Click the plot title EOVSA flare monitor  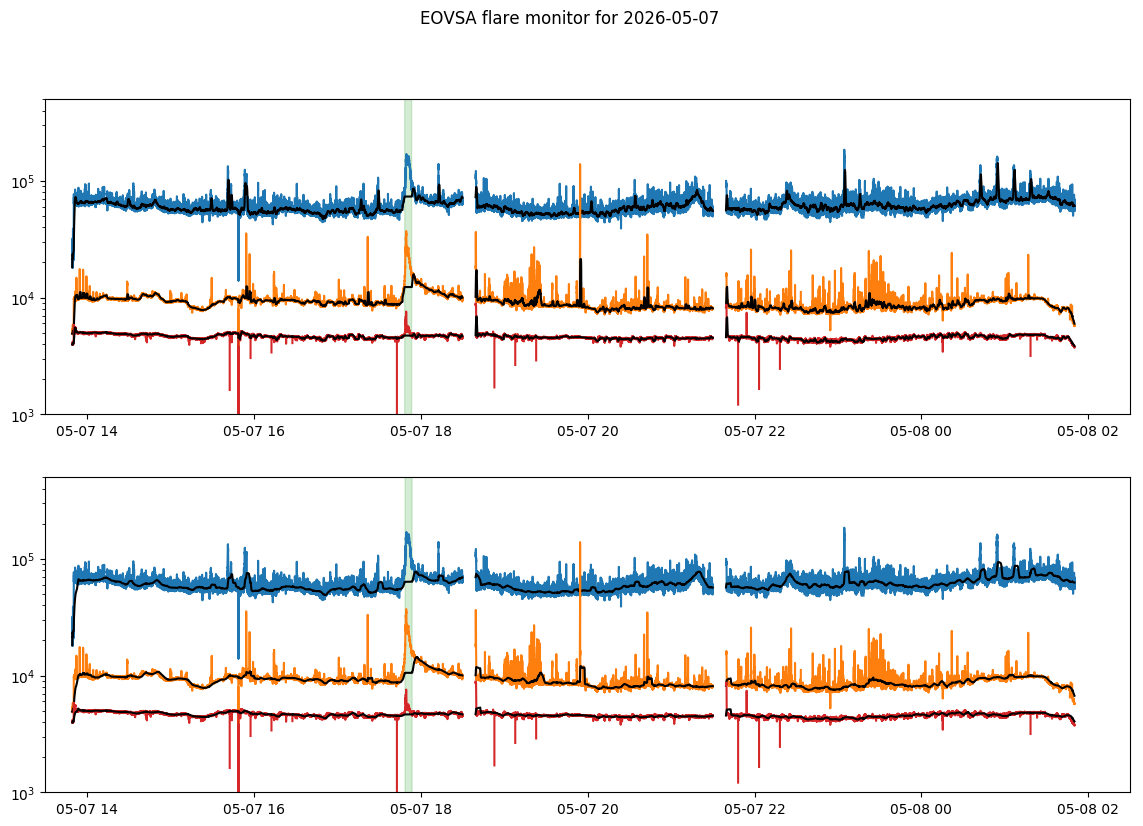point(569,18)
